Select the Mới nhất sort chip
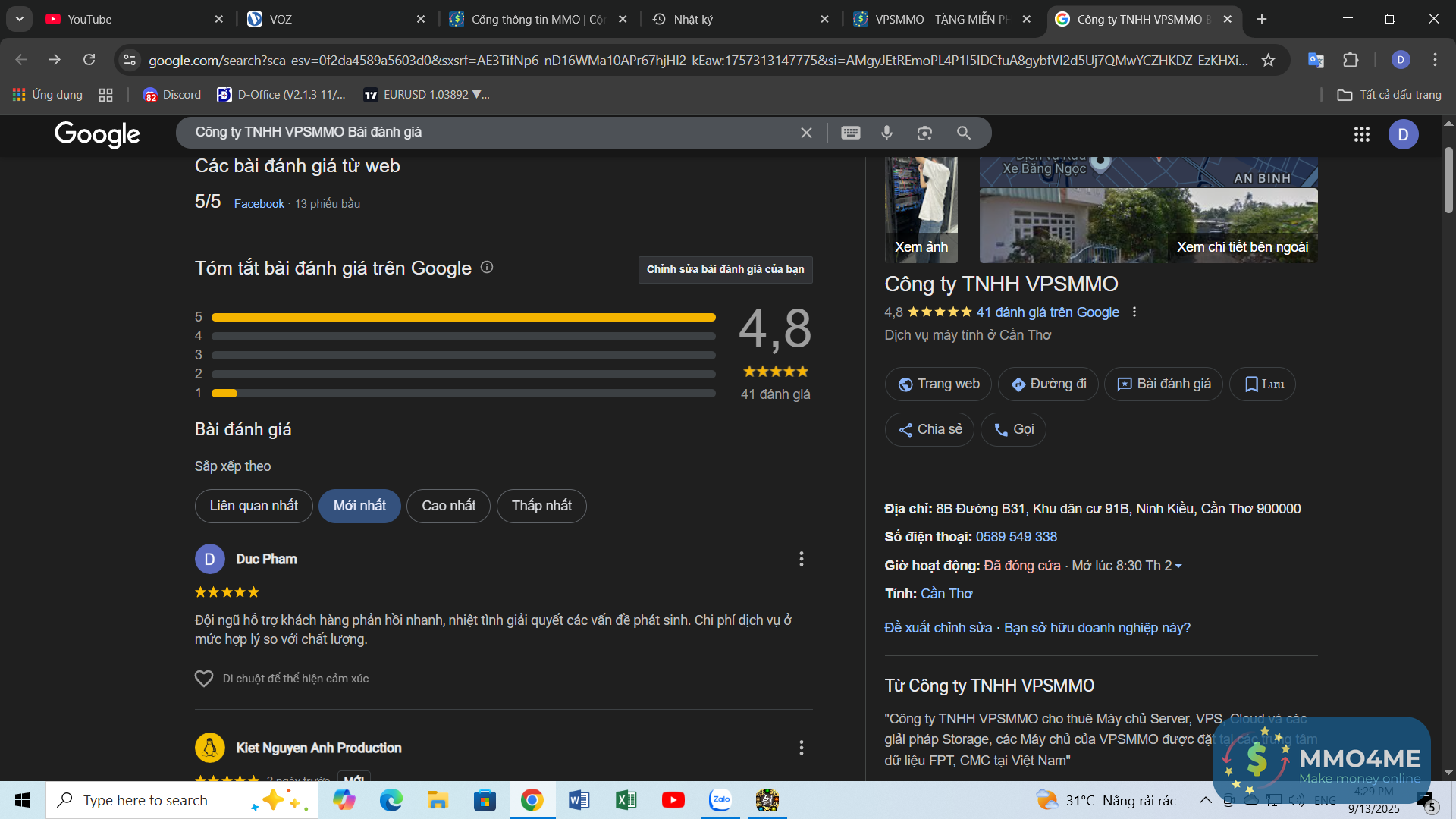This screenshot has height=819, width=1456. point(359,506)
